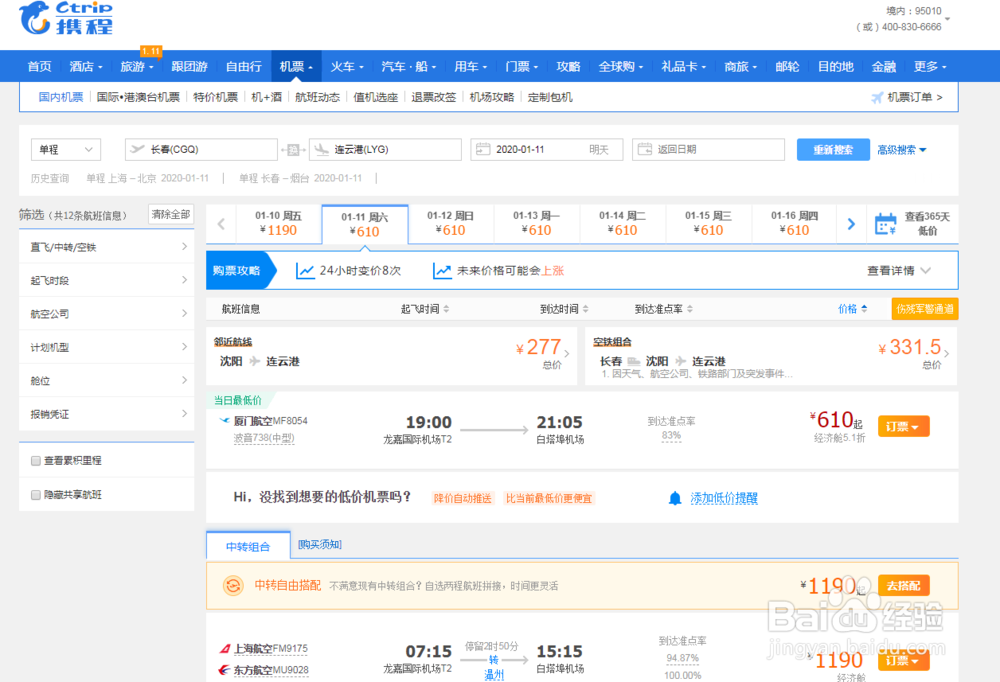Select 国际•港澳台机票 sub-navigation tab
This screenshot has width=1000, height=682.
pos(138,97)
